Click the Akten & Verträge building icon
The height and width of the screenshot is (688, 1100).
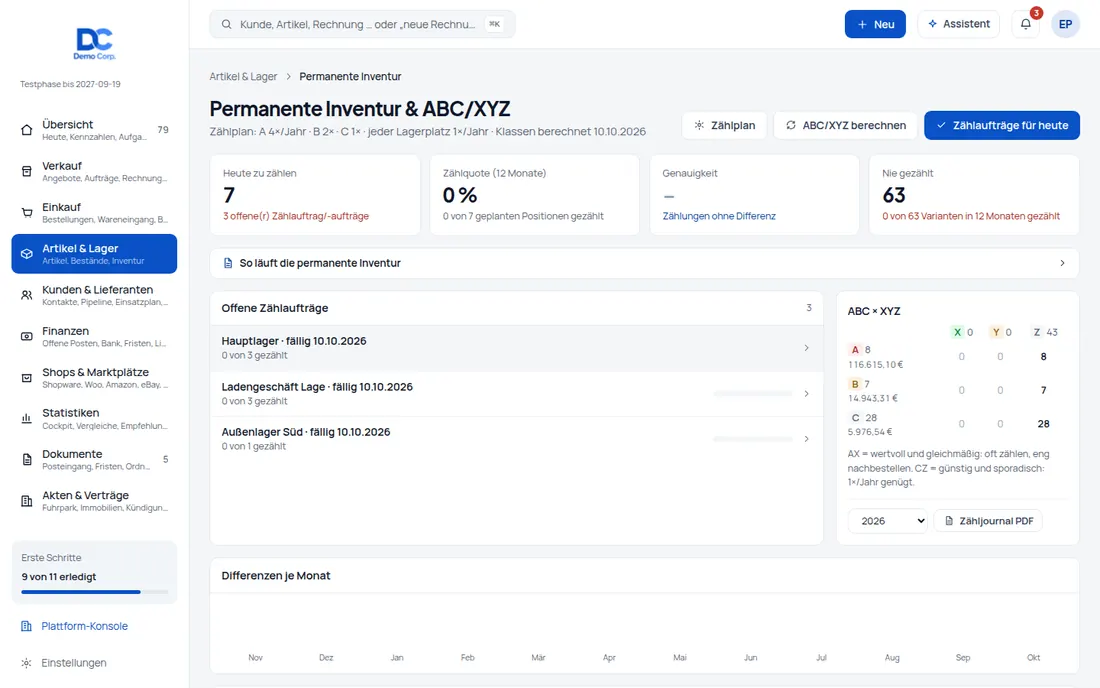pos(27,501)
